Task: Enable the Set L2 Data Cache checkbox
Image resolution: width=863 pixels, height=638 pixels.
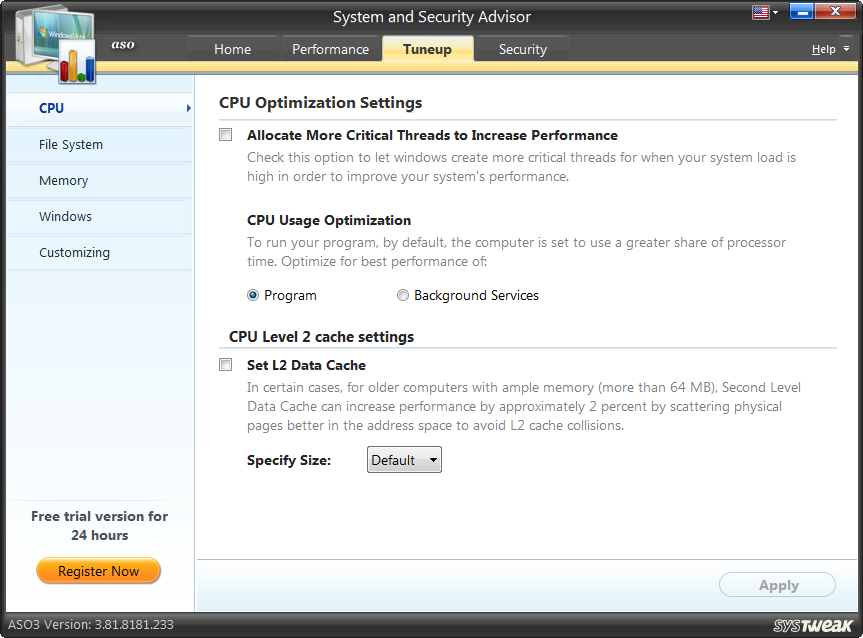Action: [x=225, y=364]
